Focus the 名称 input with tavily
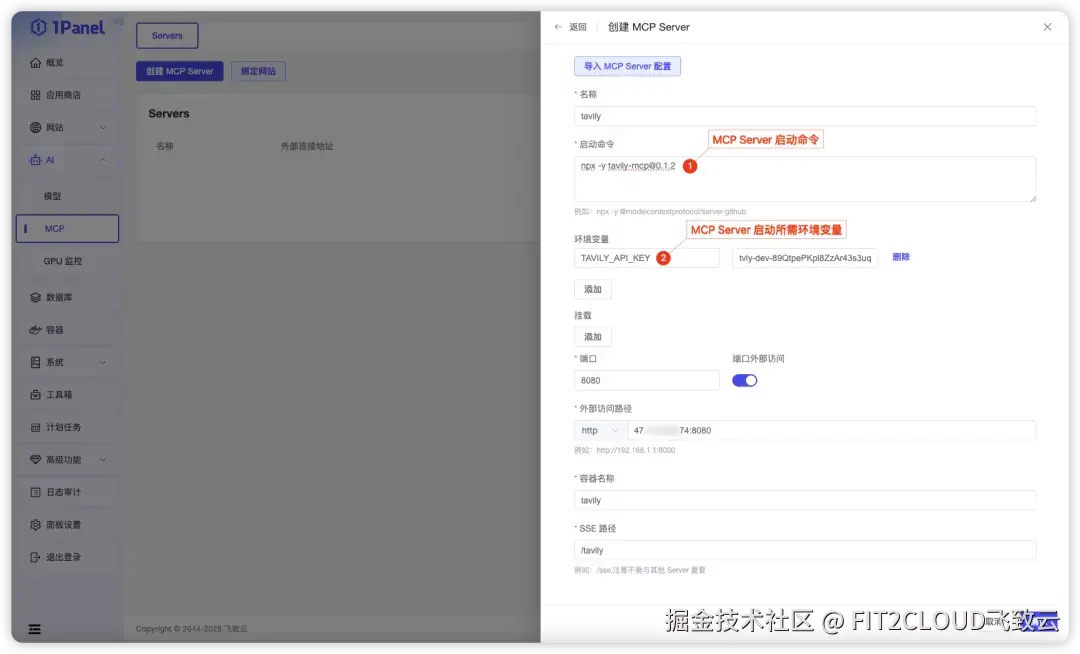This screenshot has width=1080, height=654. click(x=804, y=116)
